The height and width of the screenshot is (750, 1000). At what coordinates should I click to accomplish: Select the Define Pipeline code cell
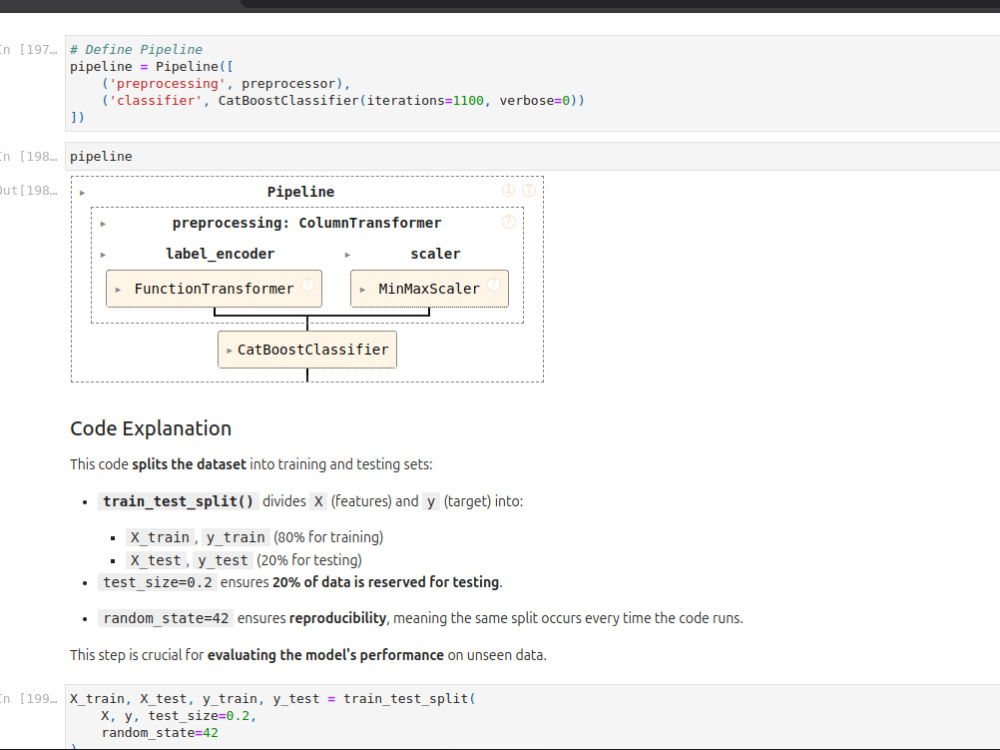[400, 83]
